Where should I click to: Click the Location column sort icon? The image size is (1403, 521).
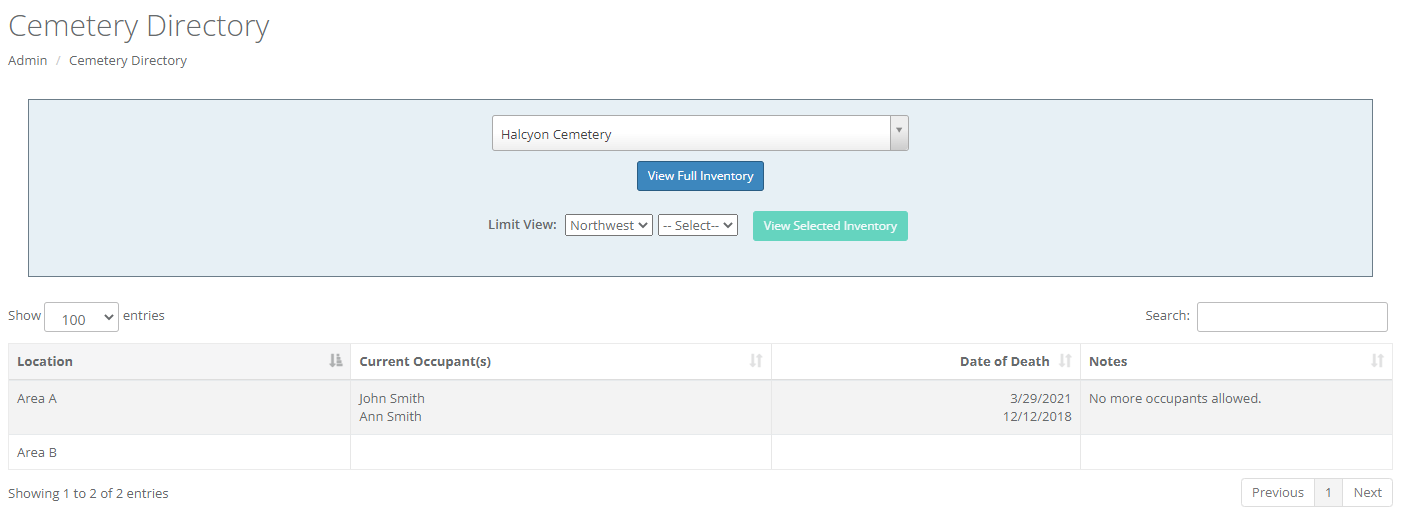click(x=336, y=361)
